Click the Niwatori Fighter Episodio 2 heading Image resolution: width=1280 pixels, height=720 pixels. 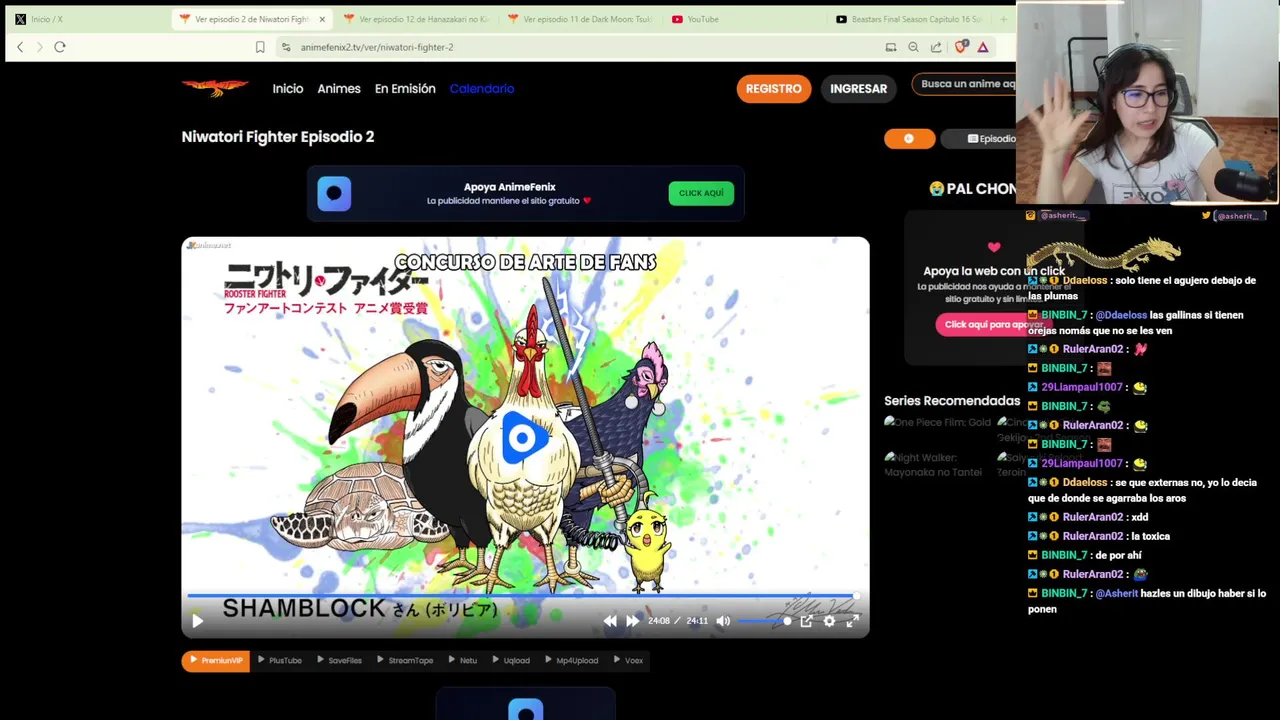pos(278,137)
